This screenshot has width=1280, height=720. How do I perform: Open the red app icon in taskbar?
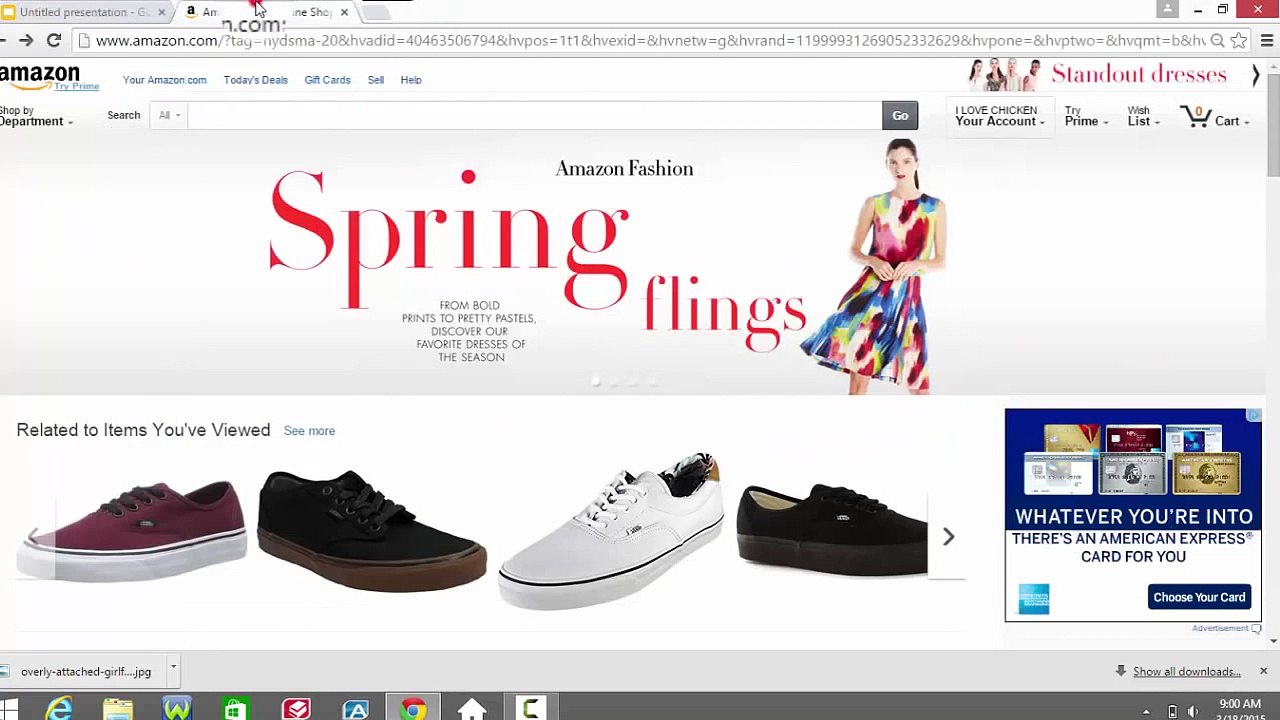coord(296,709)
